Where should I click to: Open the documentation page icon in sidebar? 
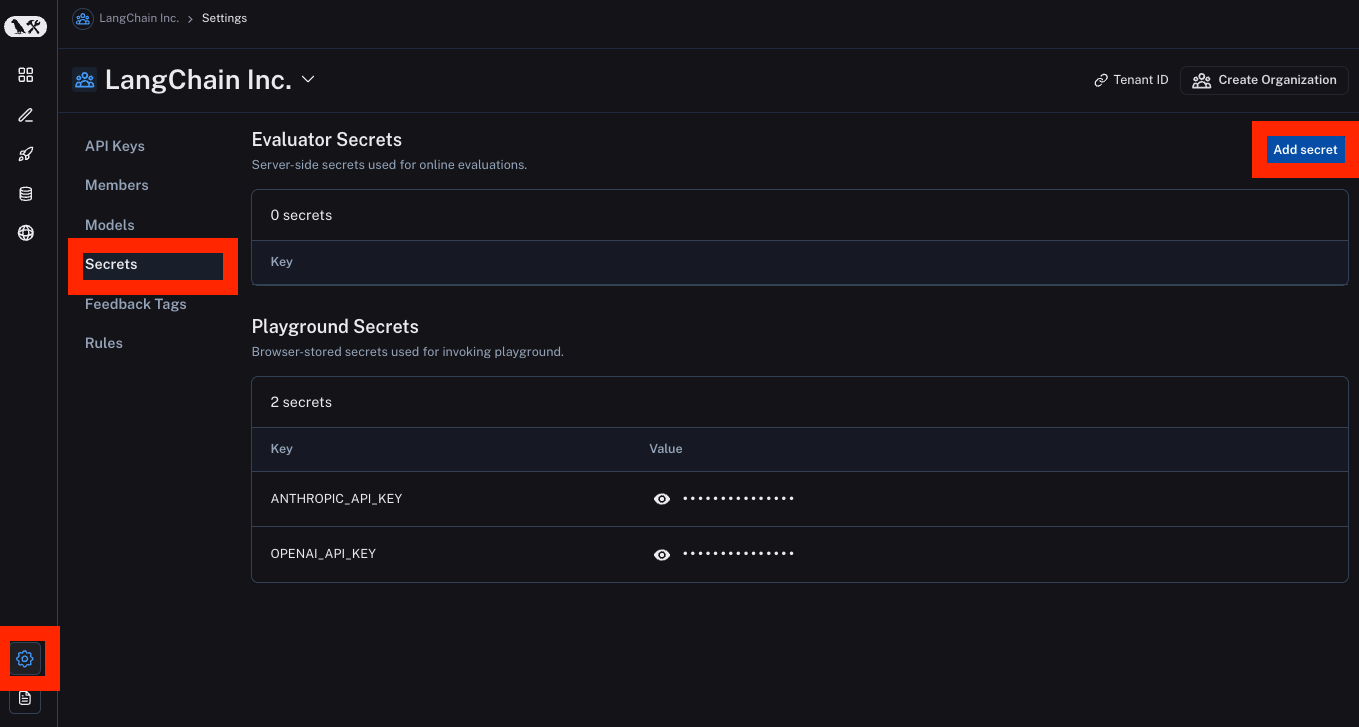tap(26, 698)
